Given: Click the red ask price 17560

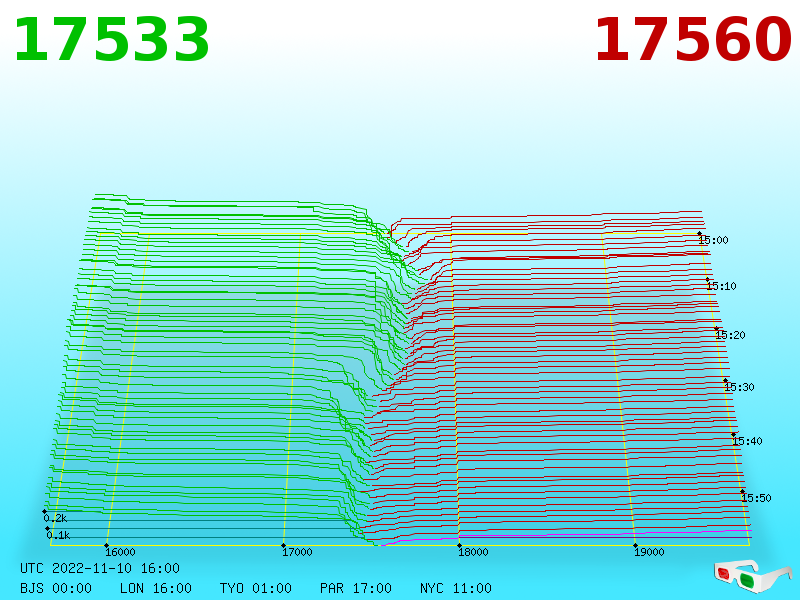Looking at the screenshot, I should click(x=693, y=40).
